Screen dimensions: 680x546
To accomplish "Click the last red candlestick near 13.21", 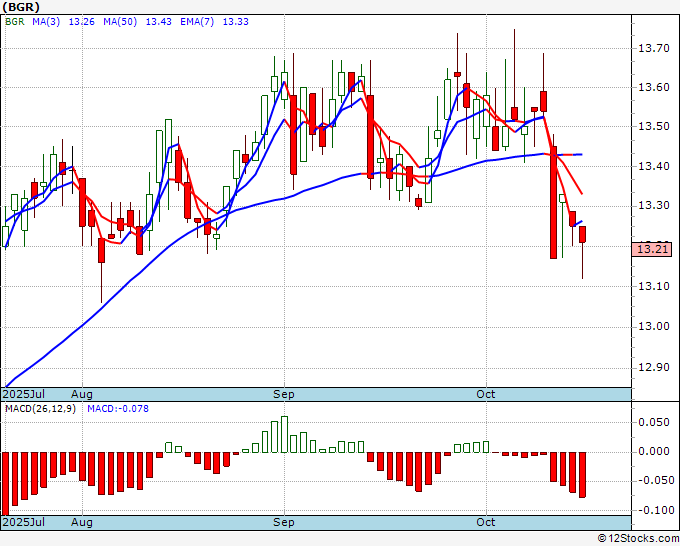I will (582, 234).
